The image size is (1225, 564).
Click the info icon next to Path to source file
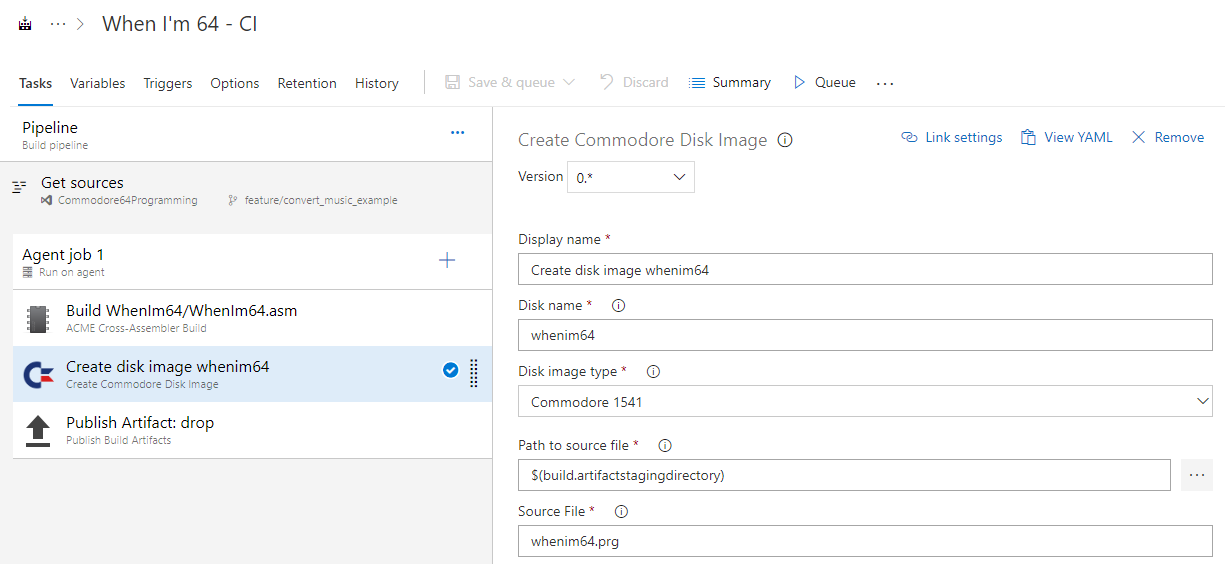[x=665, y=446]
